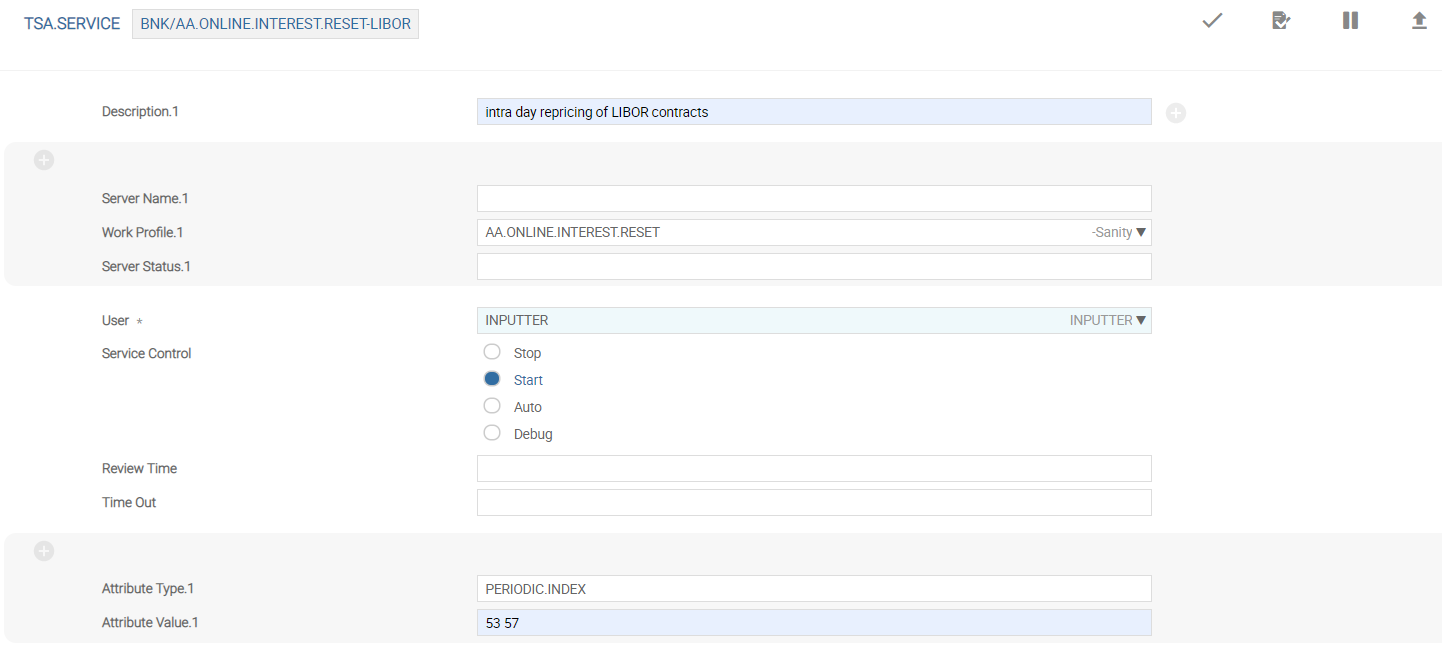1442x655 pixels.
Task: Add Attribute Type multi-value group plus icon
Action: [44, 551]
